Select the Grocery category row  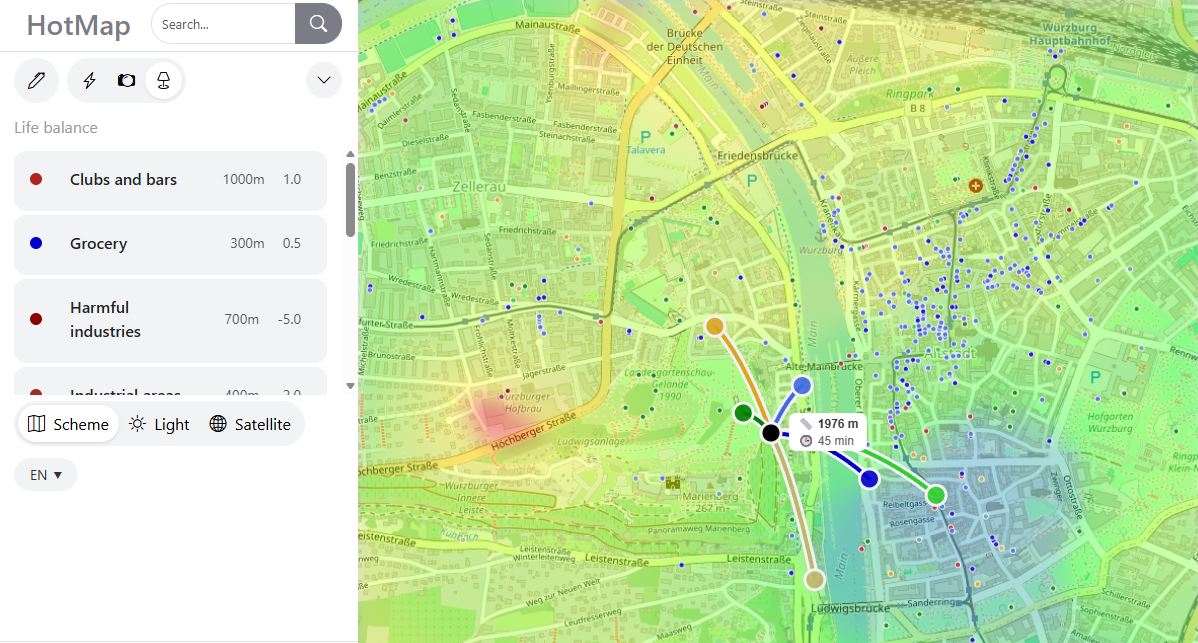tap(170, 244)
